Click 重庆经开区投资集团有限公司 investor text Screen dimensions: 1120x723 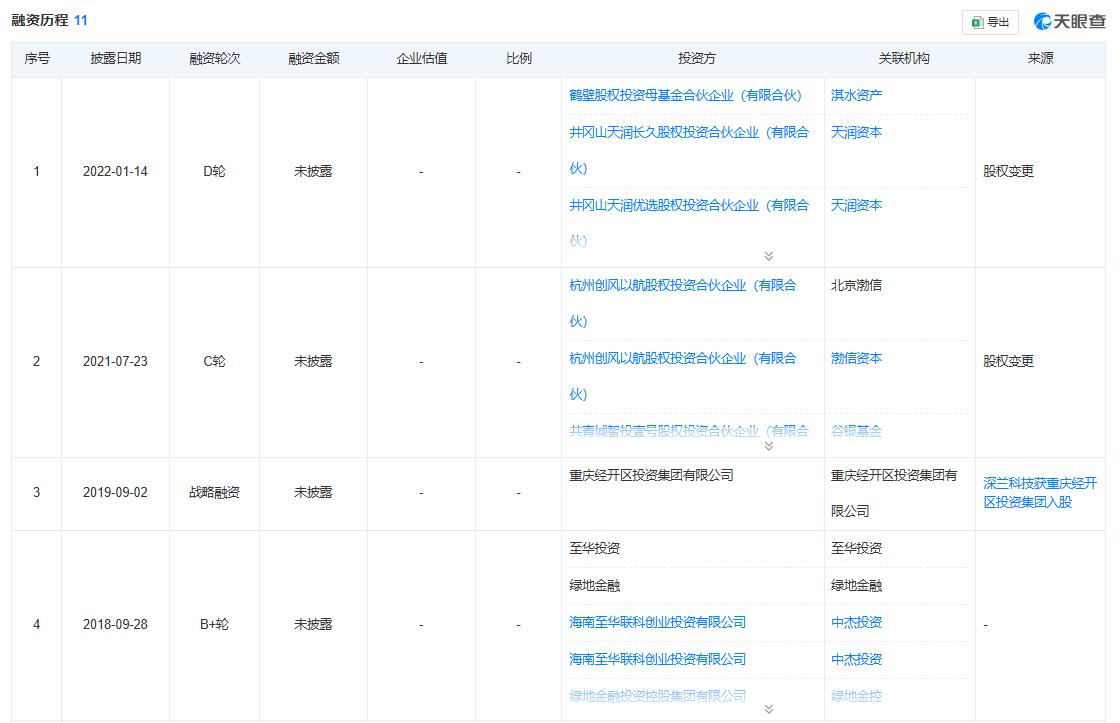point(651,475)
